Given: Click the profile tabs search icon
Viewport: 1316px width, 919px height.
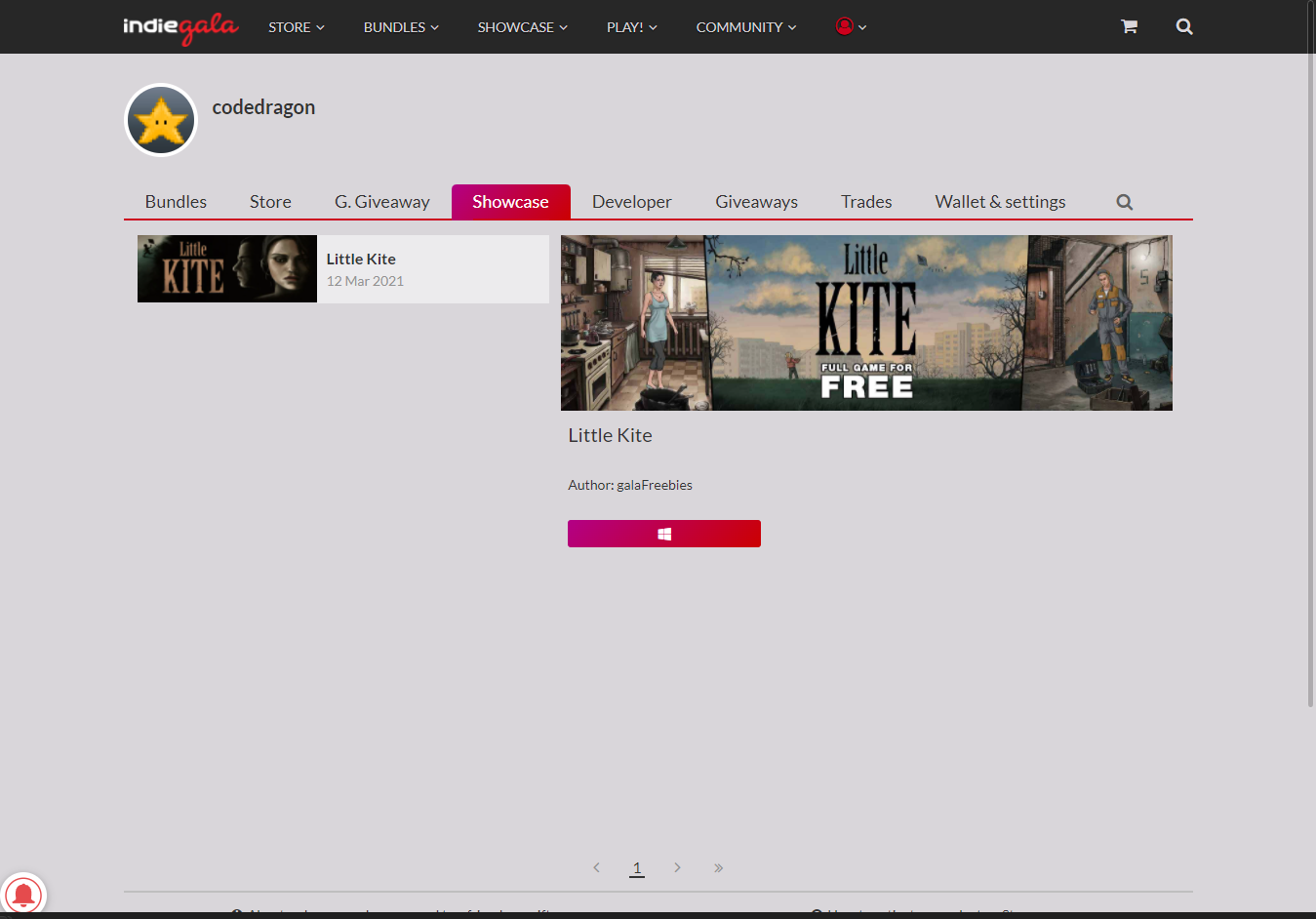Looking at the screenshot, I should (1125, 202).
